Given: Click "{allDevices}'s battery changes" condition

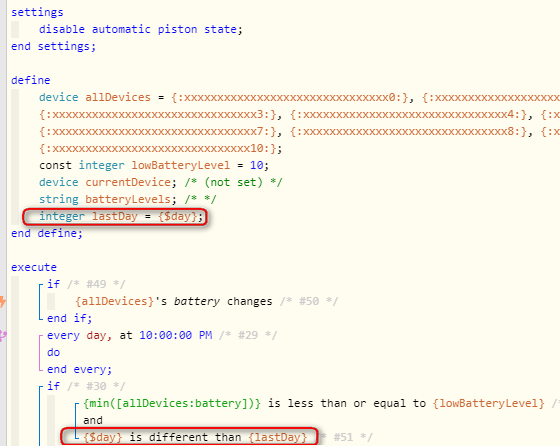Looking at the screenshot, I should 174,301.
